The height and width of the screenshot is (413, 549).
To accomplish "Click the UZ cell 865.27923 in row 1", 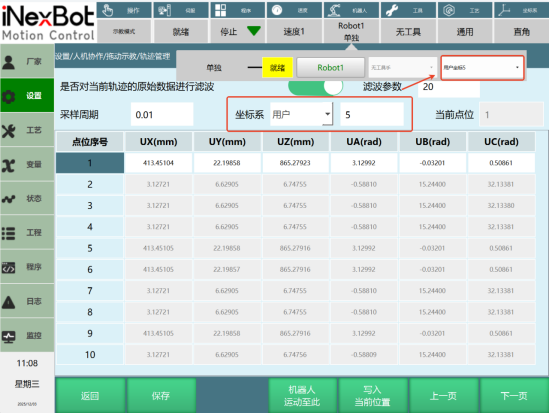I will click(x=295, y=163).
